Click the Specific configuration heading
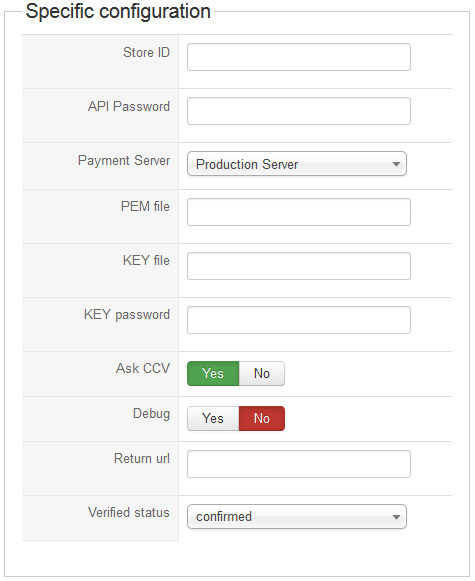 pos(118,11)
